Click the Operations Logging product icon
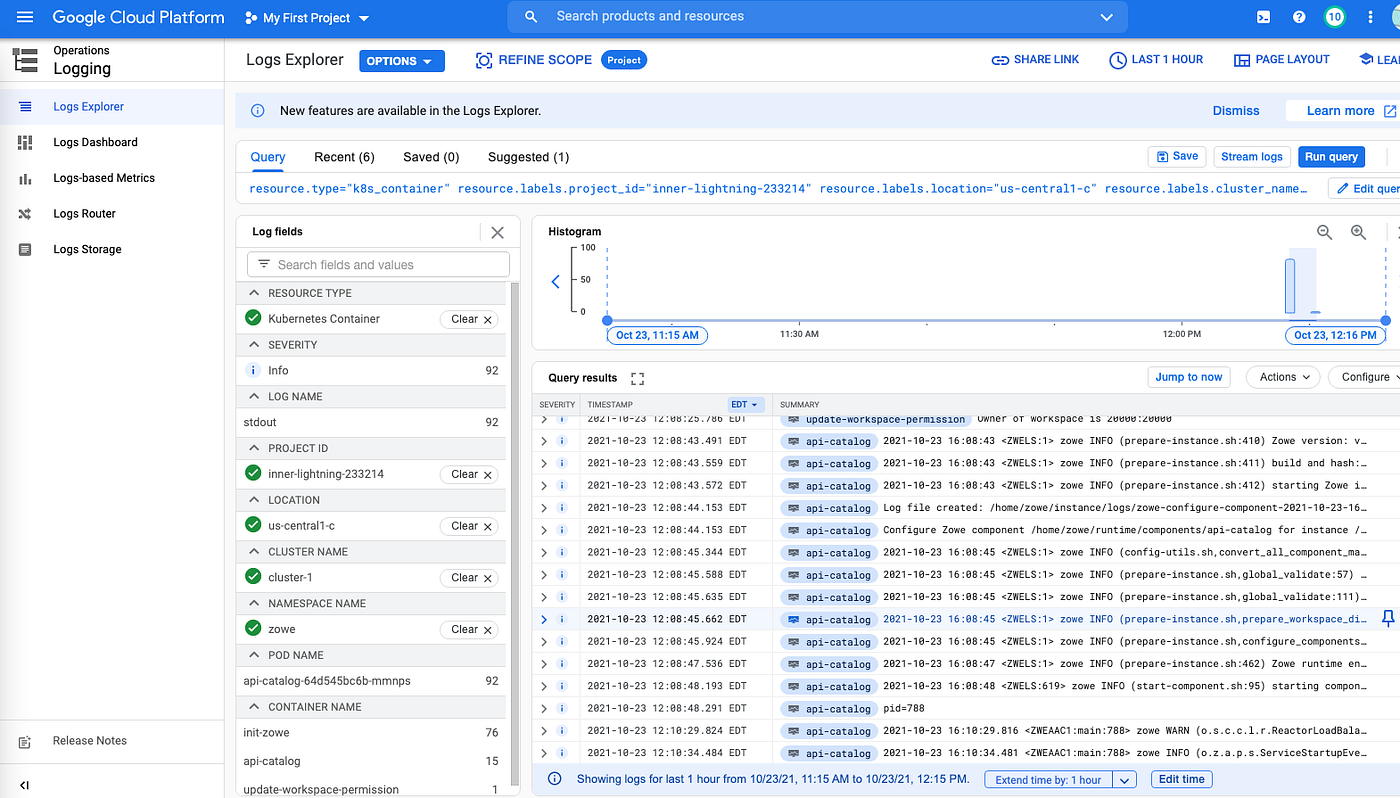Screen dimensions: 1400x798 pos(25,60)
